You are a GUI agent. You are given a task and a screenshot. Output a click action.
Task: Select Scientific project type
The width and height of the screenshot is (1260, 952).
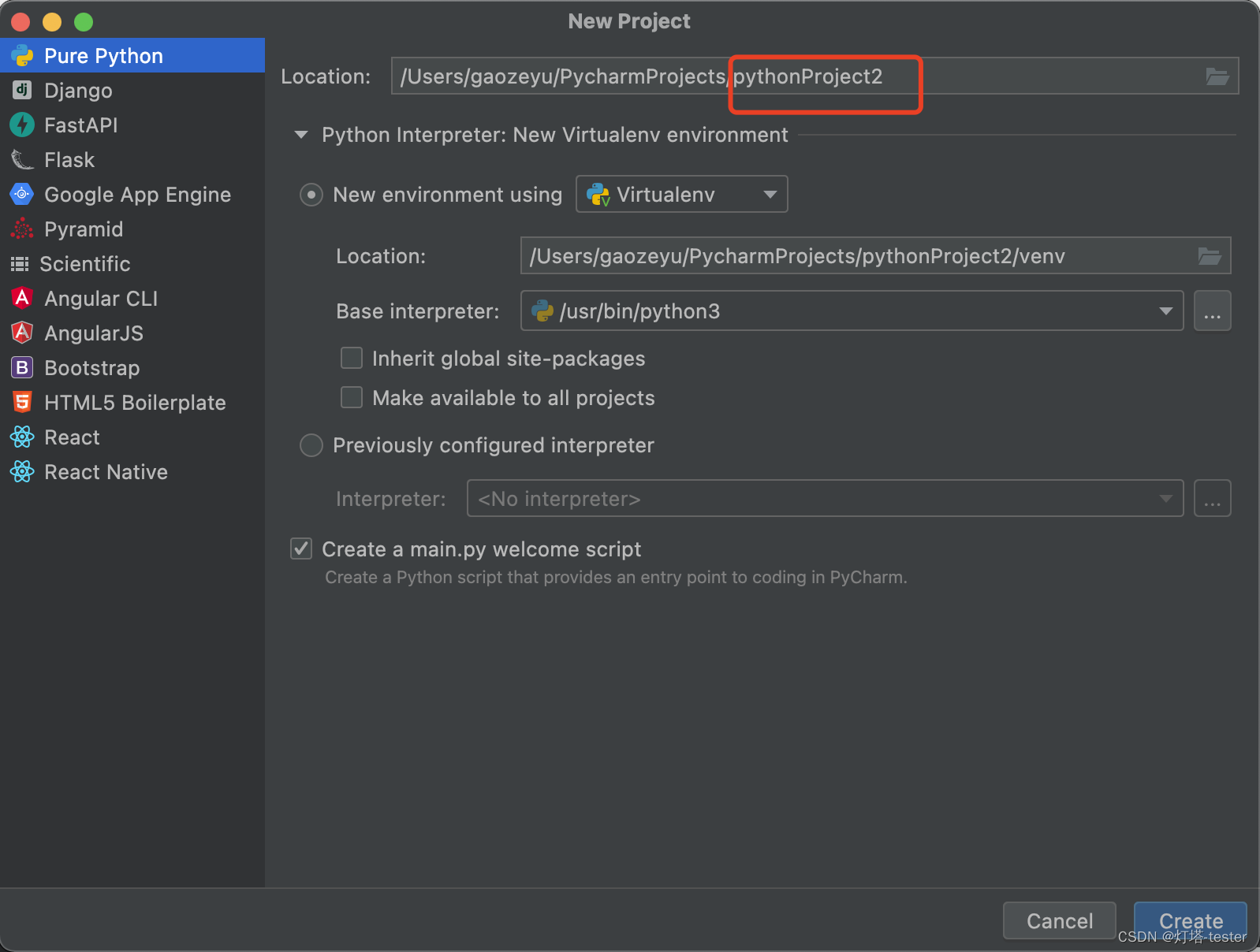coord(84,264)
